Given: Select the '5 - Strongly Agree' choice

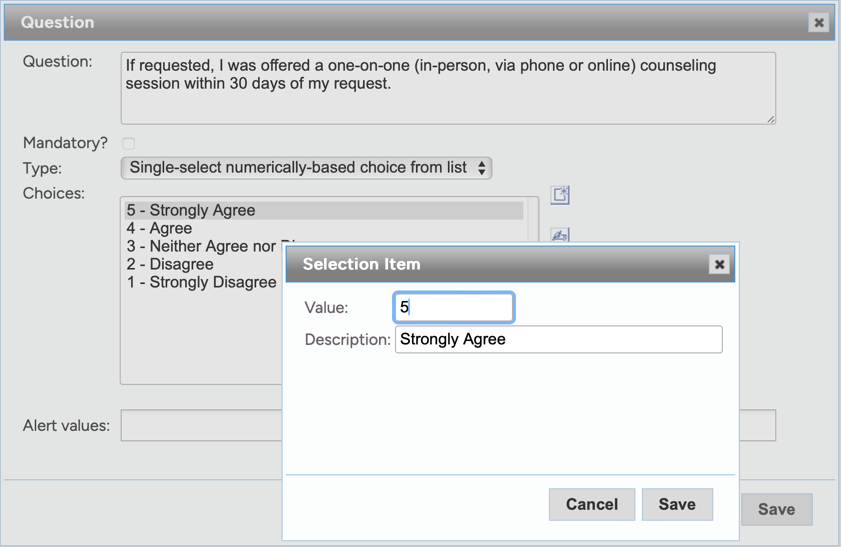Looking at the screenshot, I should pos(191,210).
